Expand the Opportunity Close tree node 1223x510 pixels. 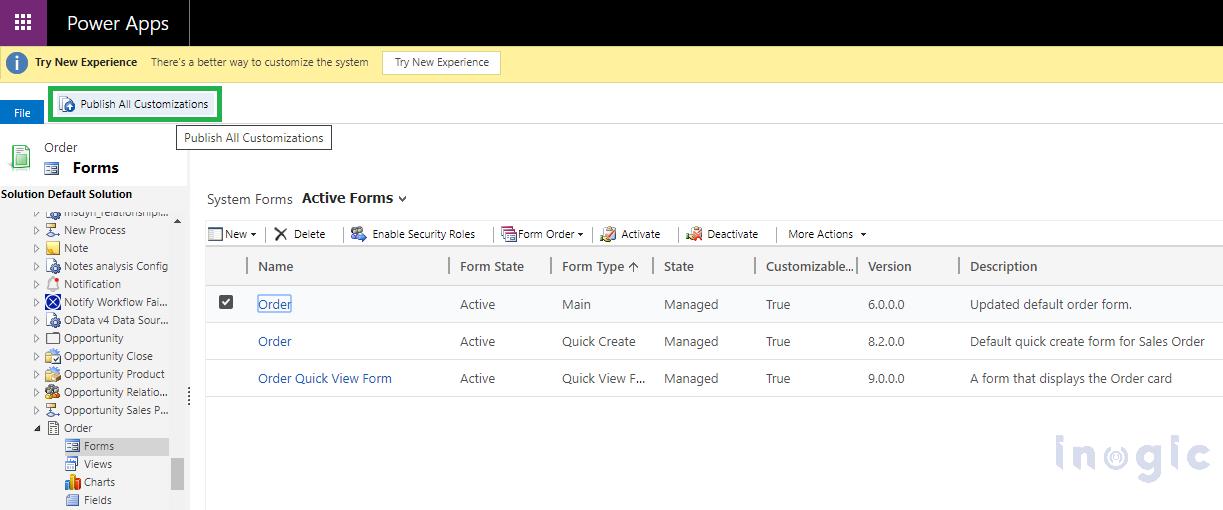pos(38,356)
